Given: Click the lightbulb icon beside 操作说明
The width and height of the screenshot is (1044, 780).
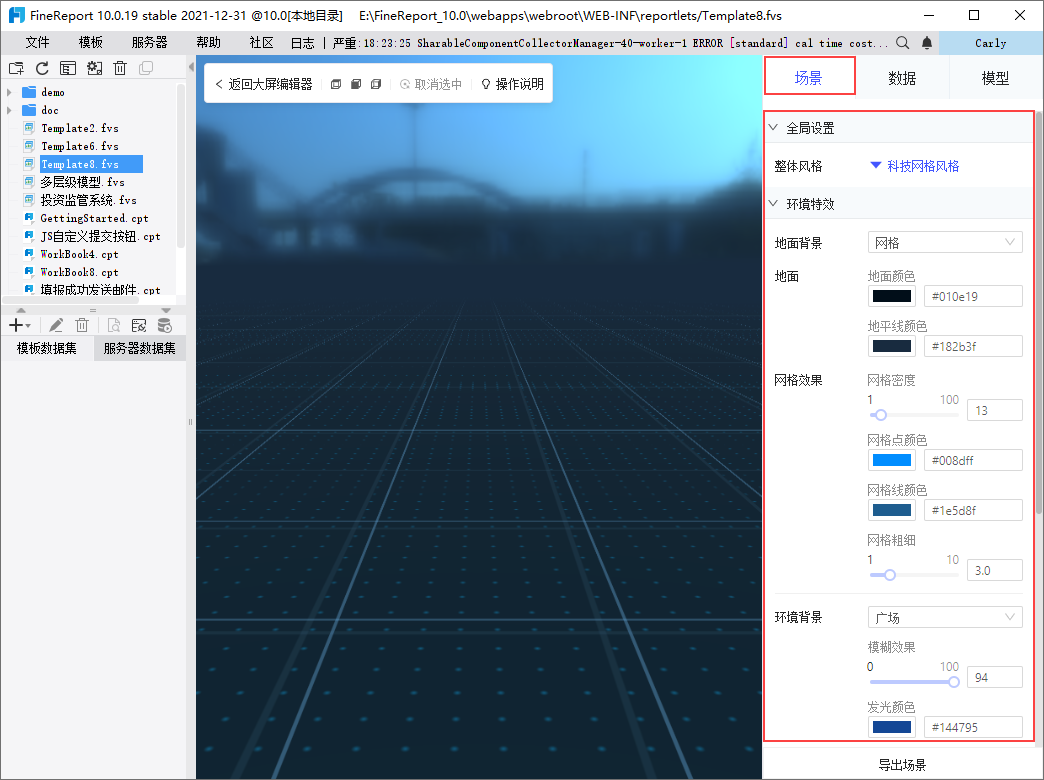Looking at the screenshot, I should [x=485, y=84].
